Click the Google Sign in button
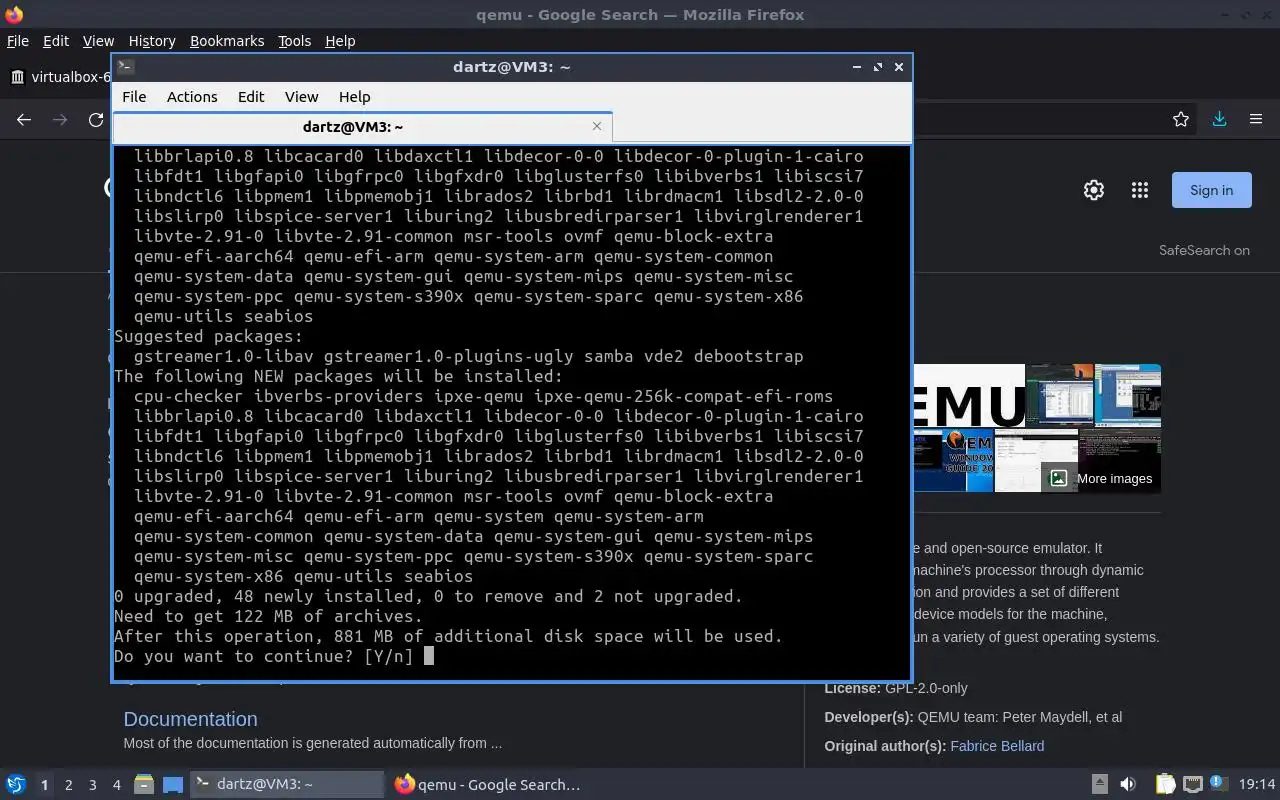 [x=1211, y=190]
